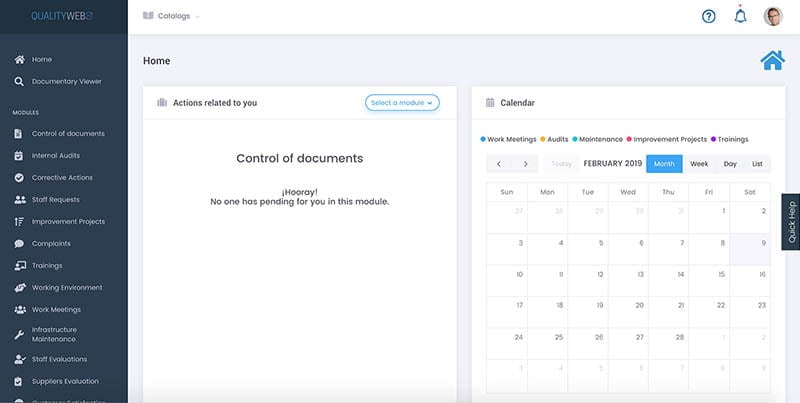Select February 14 in the calendar

668,281
